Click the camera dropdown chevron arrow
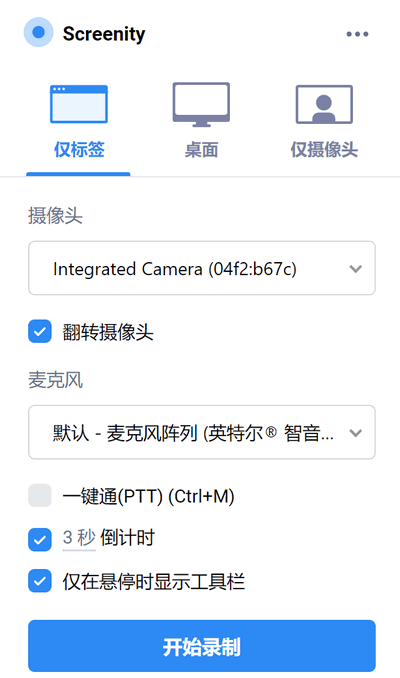The width and height of the screenshot is (400, 678). point(355,269)
